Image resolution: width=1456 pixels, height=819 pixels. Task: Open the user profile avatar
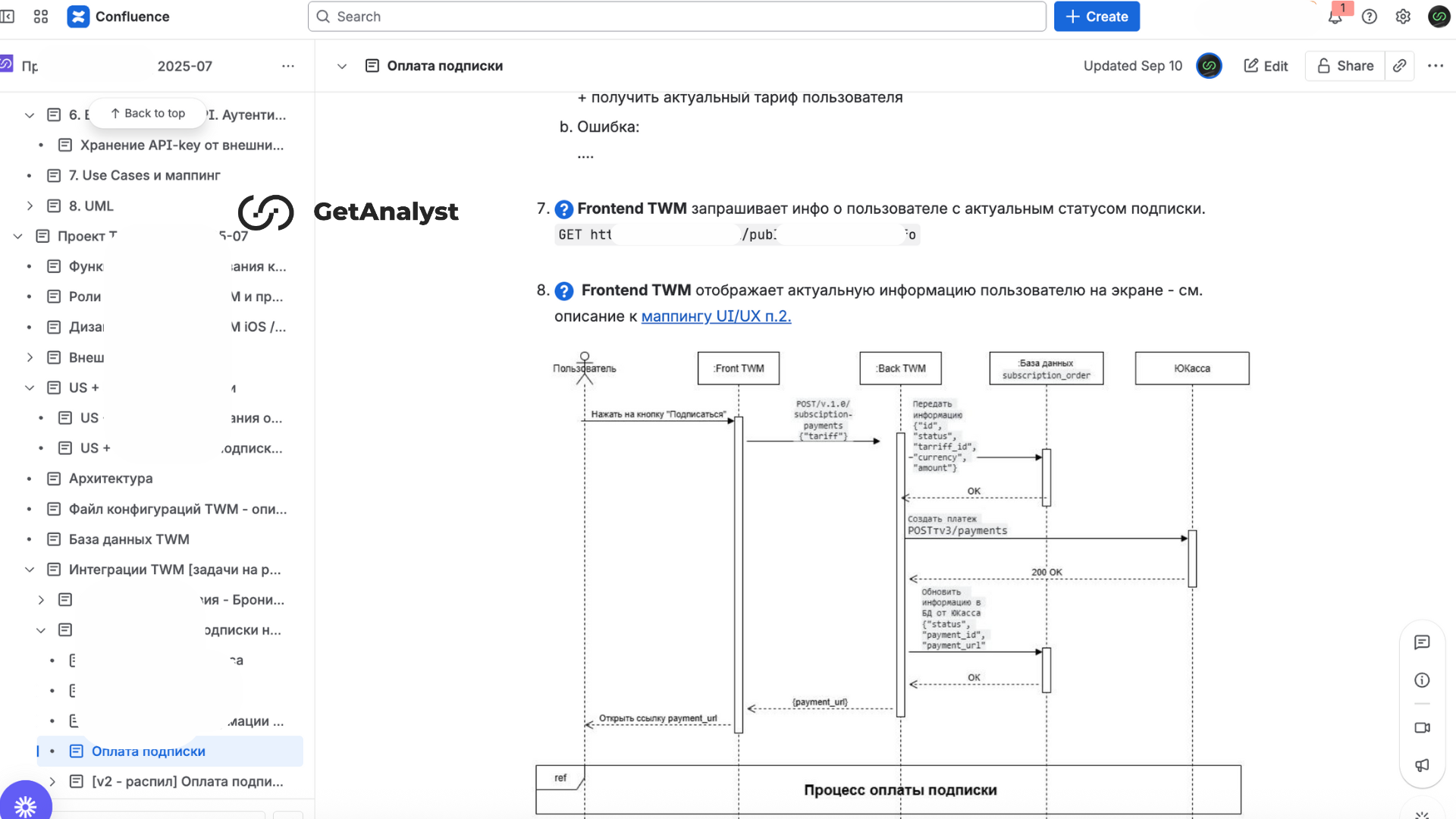(1439, 17)
